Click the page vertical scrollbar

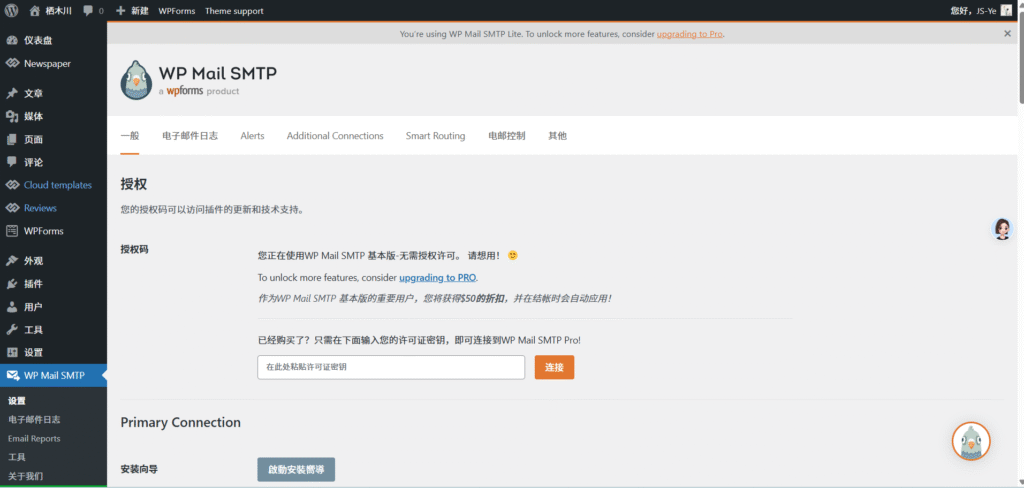1020,59
